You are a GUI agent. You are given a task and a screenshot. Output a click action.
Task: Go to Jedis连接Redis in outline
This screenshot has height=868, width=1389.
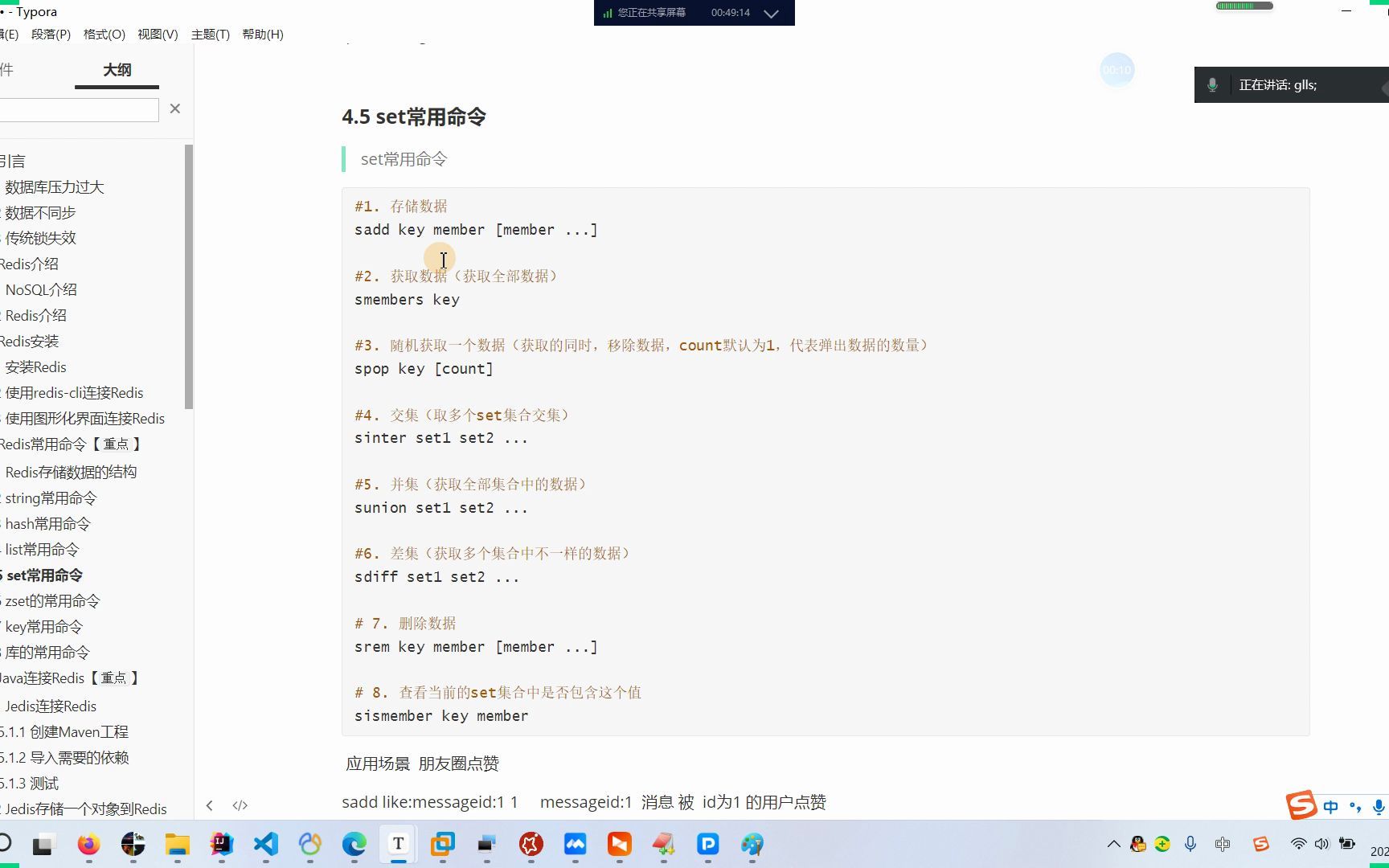tap(51, 706)
